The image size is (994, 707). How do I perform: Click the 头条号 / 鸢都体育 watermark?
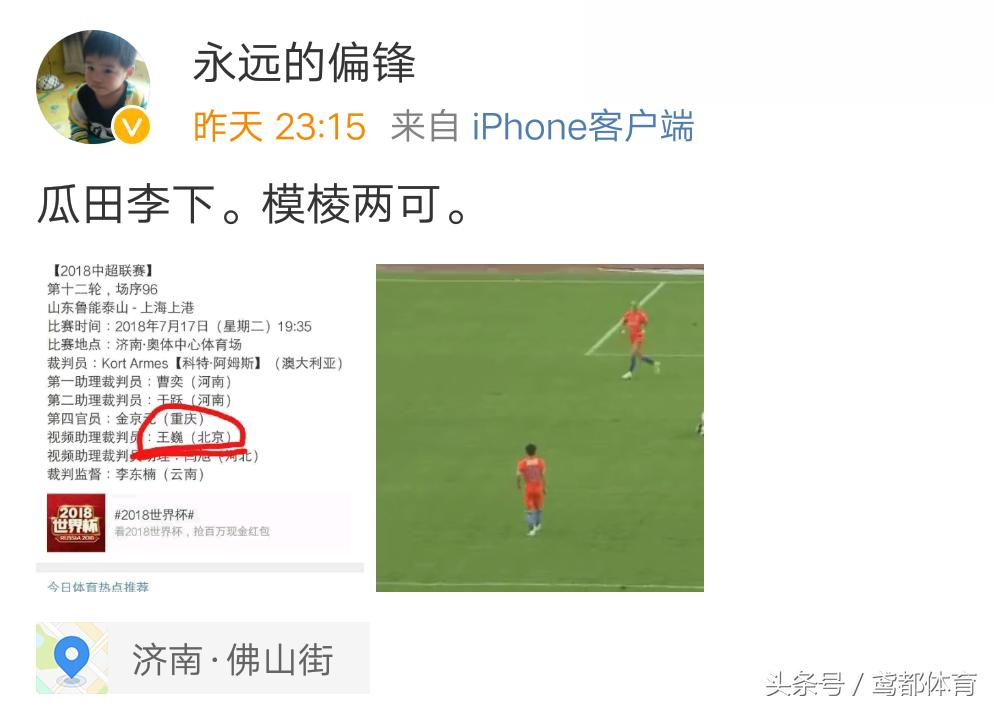tap(872, 684)
